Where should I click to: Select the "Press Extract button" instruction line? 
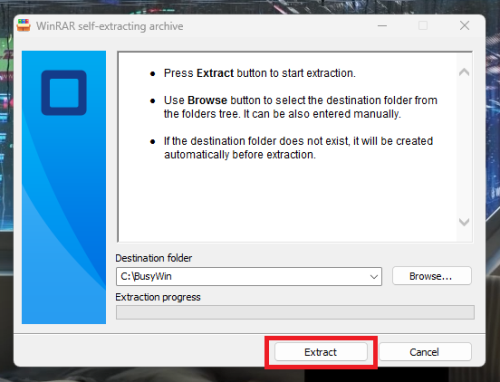pos(260,73)
